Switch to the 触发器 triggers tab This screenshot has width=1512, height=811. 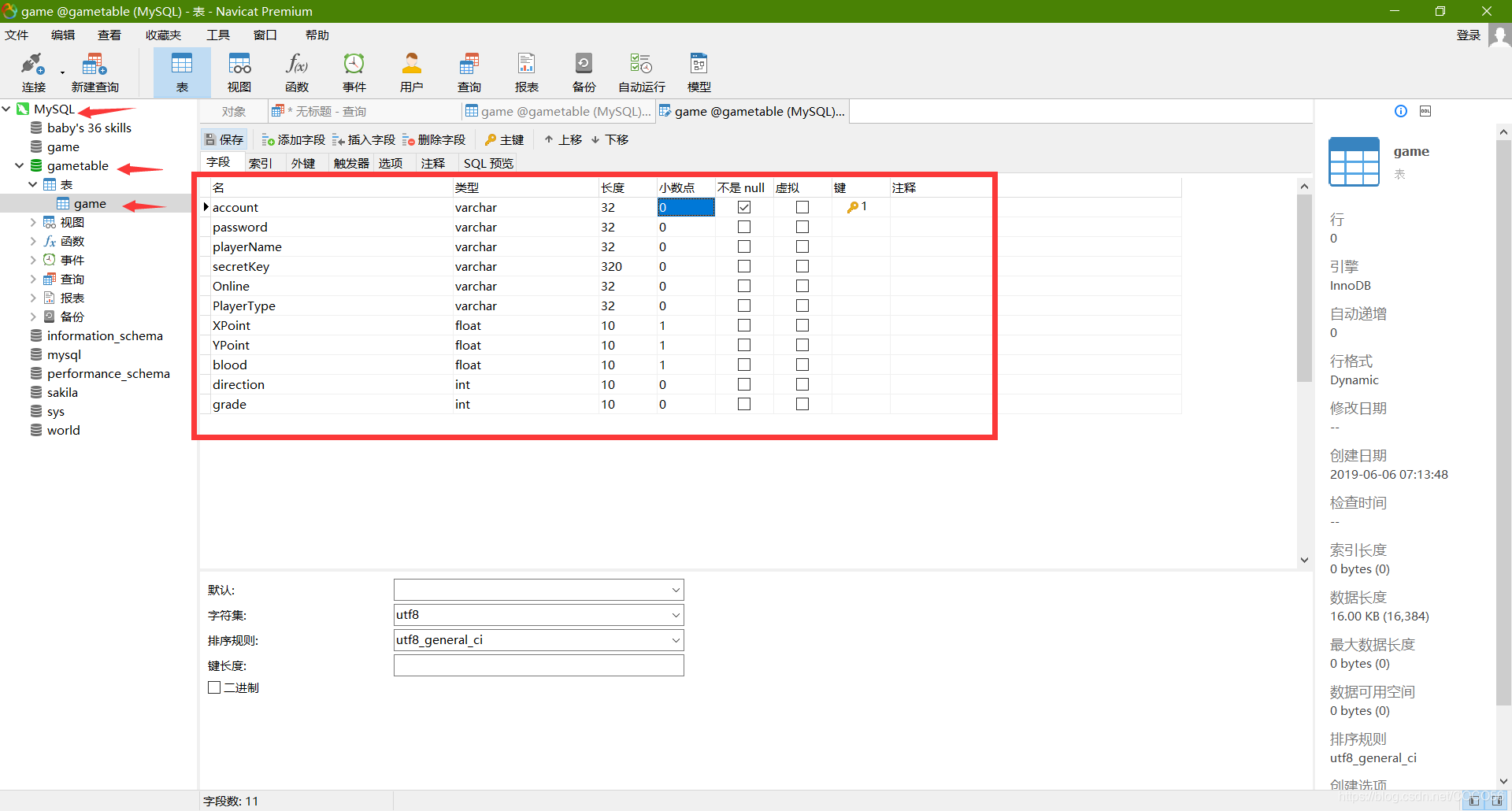(351, 163)
